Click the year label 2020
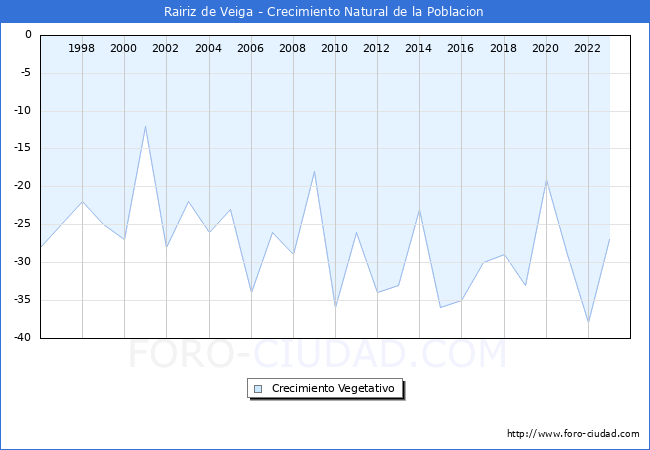Screen dimensions: 650x450 [545, 48]
